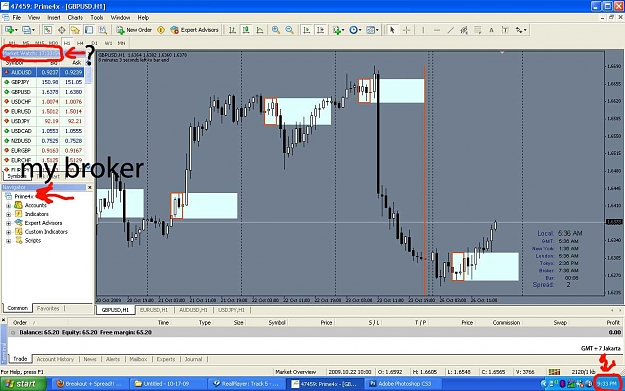
Task: Toggle the Expert Advisors button
Action: click(x=194, y=30)
